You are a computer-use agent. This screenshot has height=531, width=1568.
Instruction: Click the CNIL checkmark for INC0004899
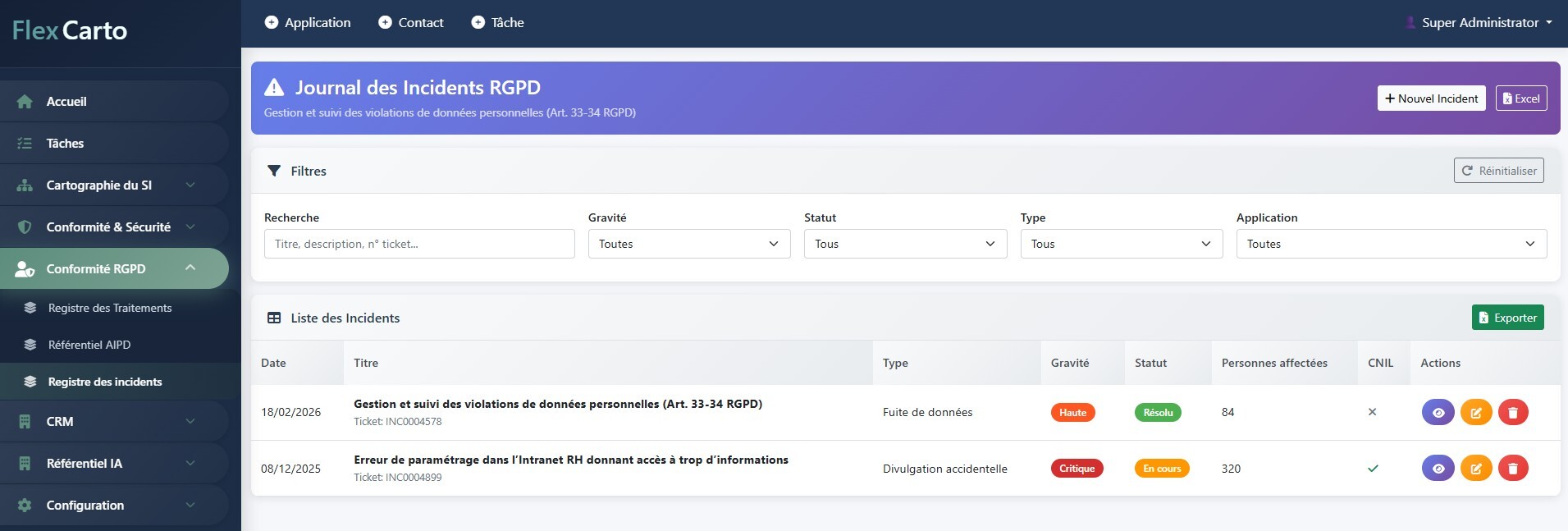pyautogui.click(x=1373, y=469)
